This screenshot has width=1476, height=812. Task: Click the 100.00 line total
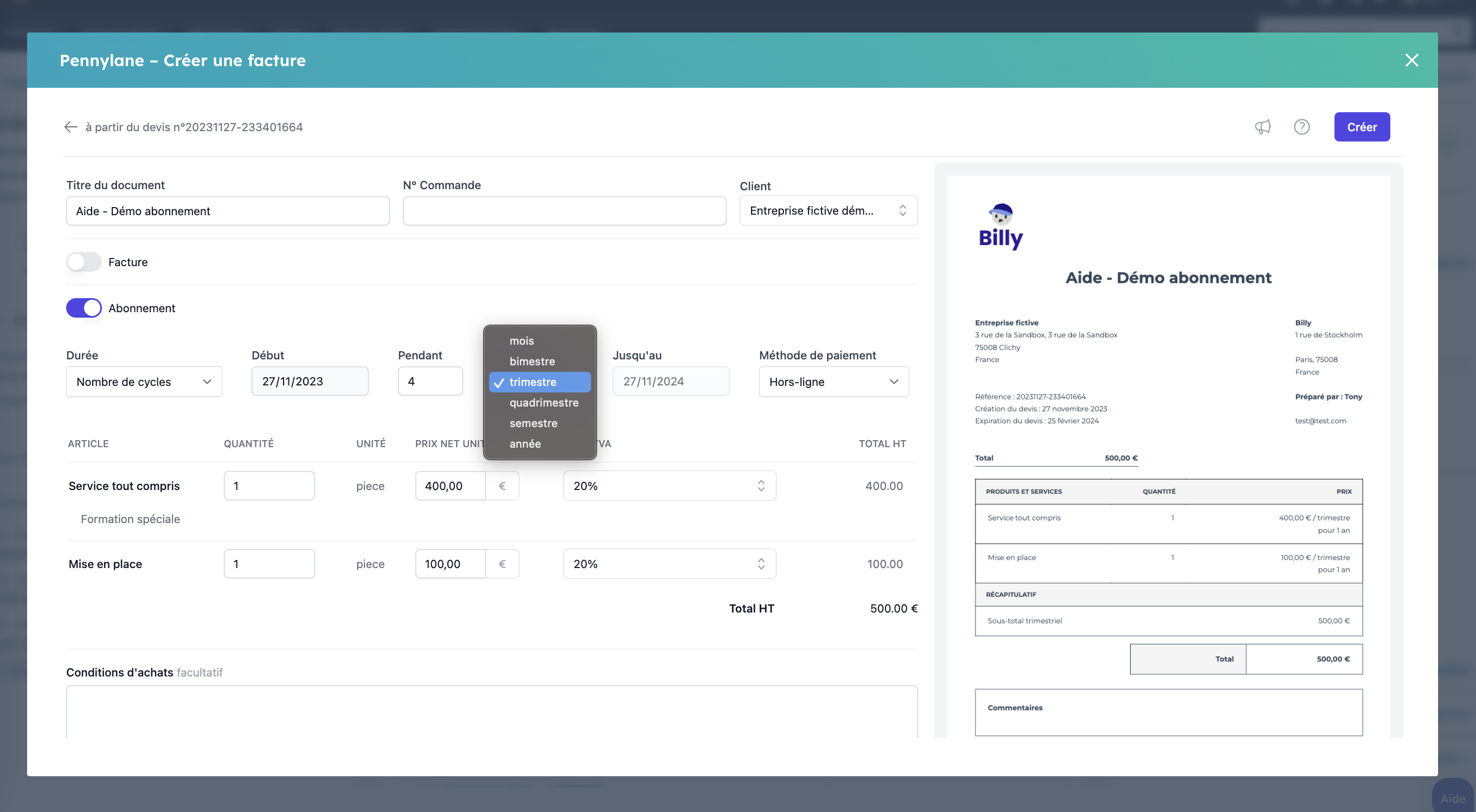(x=885, y=564)
